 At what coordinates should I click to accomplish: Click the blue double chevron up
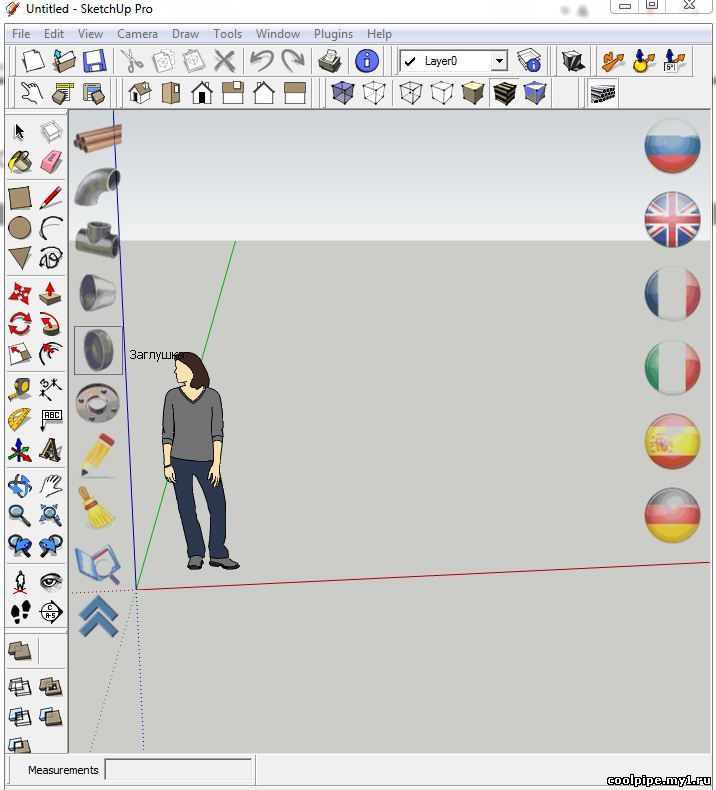click(x=99, y=616)
